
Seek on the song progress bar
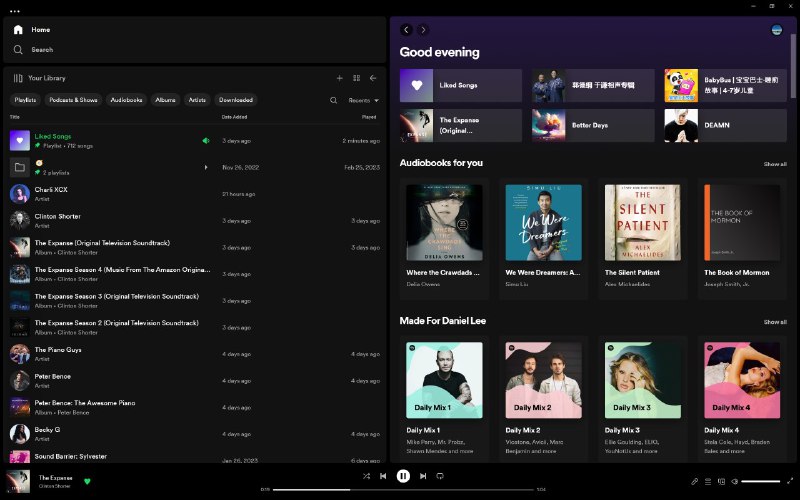[x=403, y=490]
